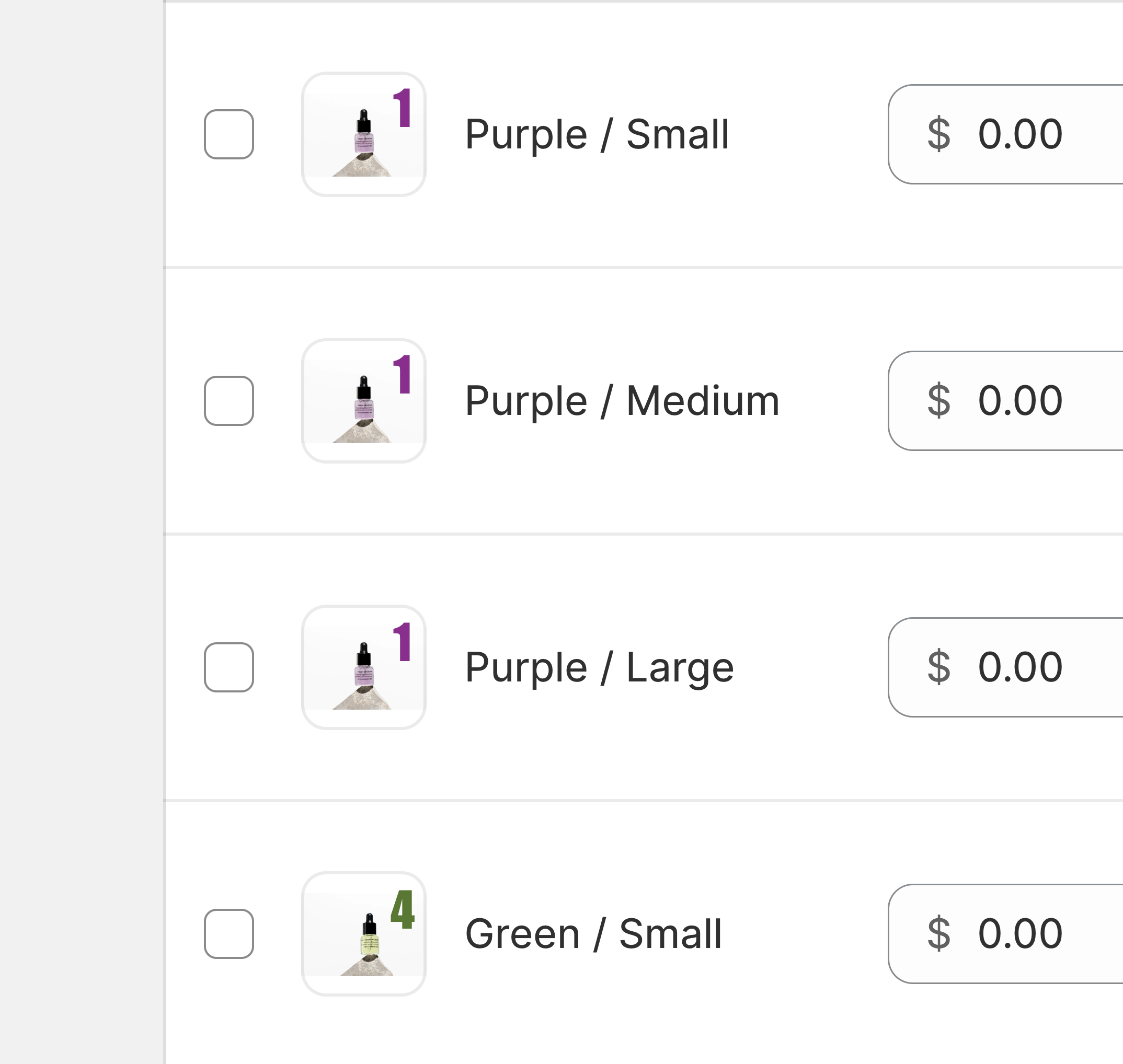Screen dimensions: 1123x1064
Task: Open the Green / Small bottle image thumbnail
Action: point(364,934)
